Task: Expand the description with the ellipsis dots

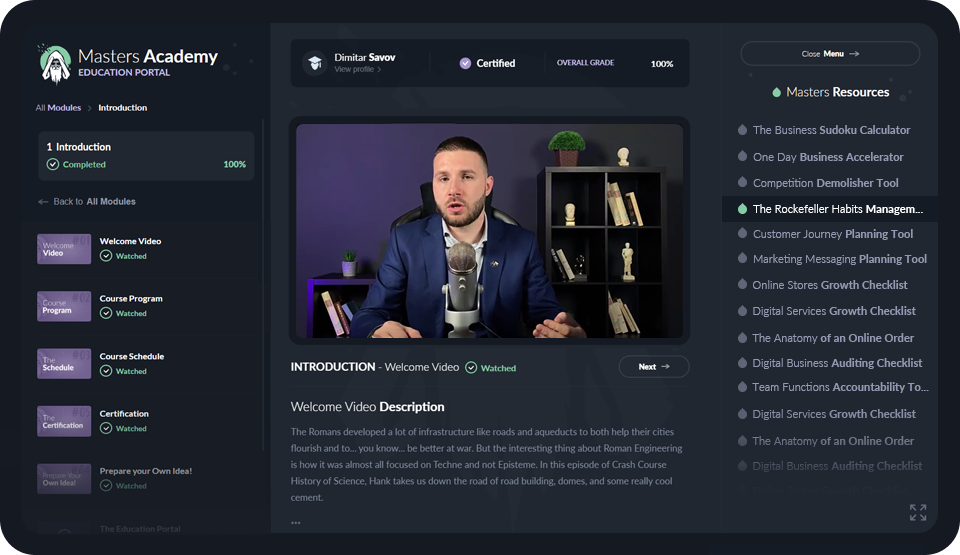Action: [296, 523]
